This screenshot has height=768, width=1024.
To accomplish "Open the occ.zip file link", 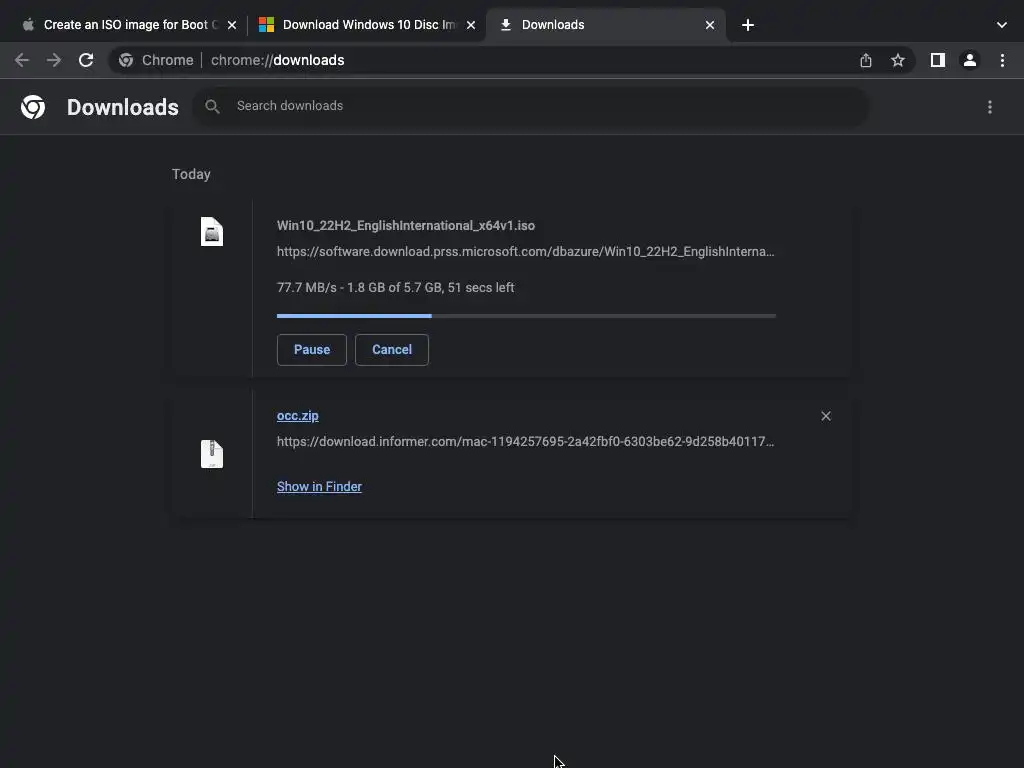I will coord(298,416).
